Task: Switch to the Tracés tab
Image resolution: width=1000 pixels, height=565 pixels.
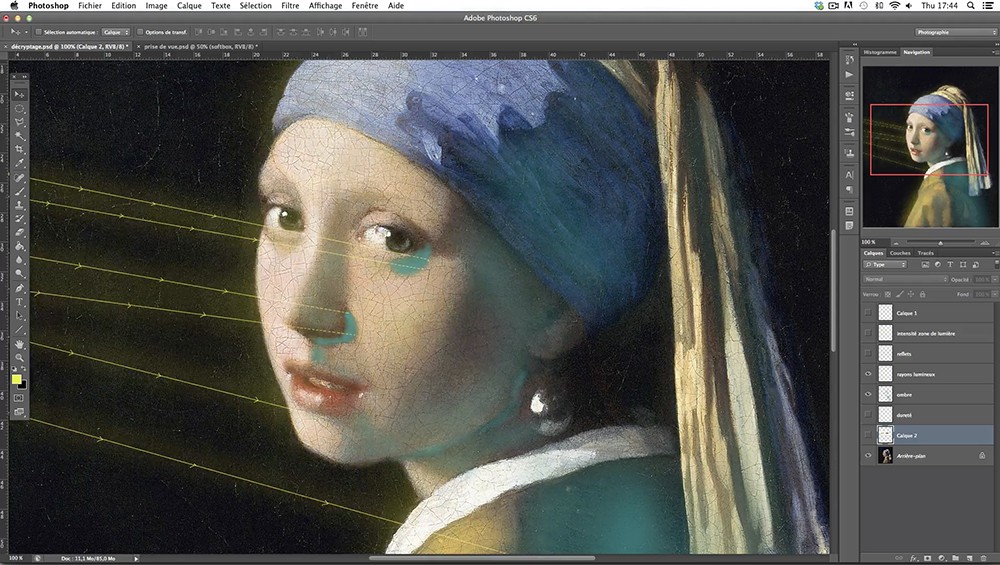Action: (925, 253)
